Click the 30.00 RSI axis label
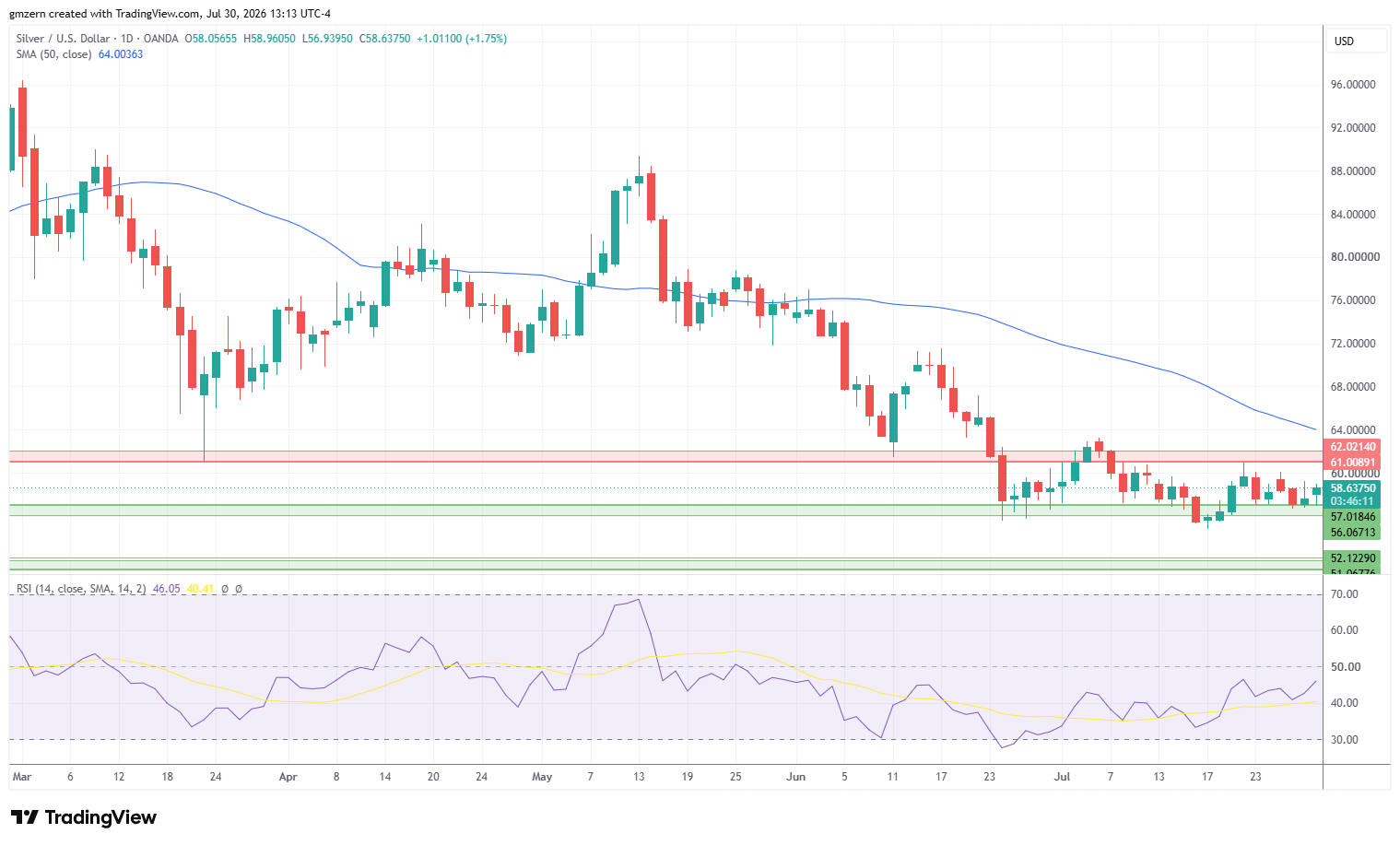Screen dimensions: 1400x845 tap(1345, 740)
